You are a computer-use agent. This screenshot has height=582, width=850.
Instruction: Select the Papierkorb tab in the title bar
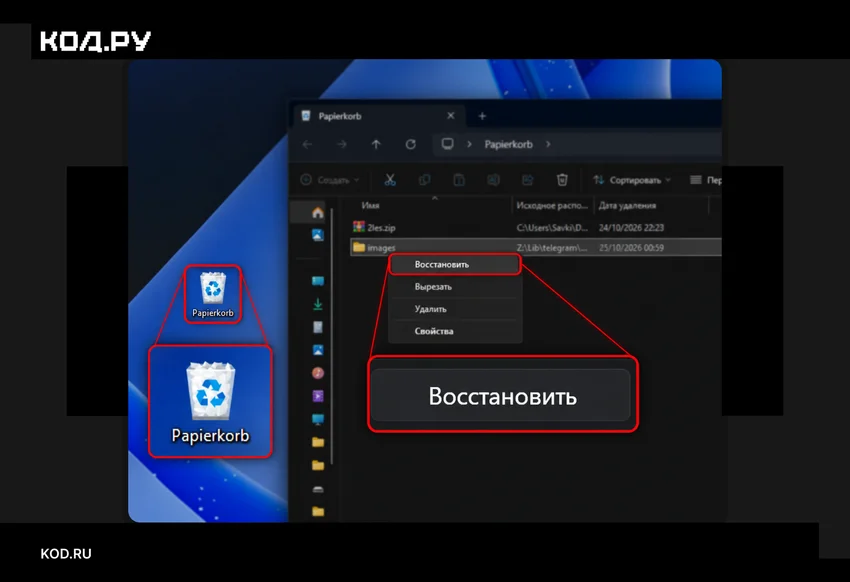coord(379,116)
